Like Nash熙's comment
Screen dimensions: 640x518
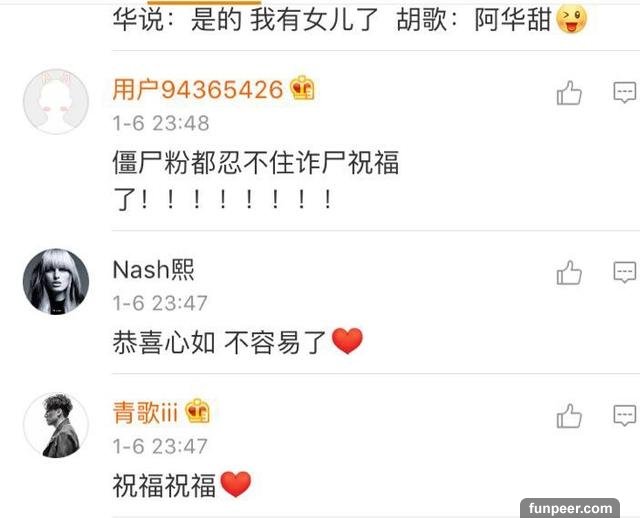click(569, 273)
